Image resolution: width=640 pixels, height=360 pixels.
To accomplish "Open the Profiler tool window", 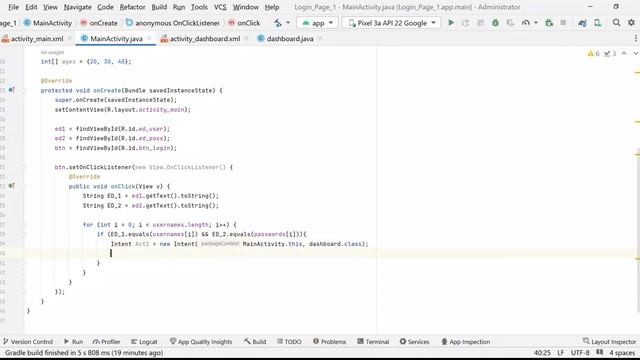I will (107, 342).
